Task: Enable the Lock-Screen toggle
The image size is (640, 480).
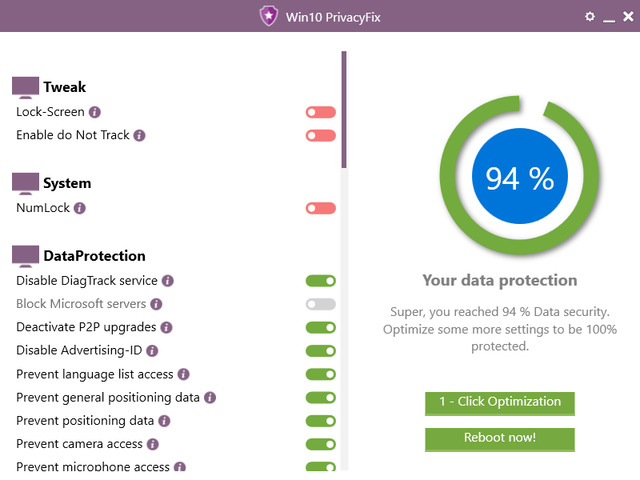Action: pyautogui.click(x=321, y=112)
